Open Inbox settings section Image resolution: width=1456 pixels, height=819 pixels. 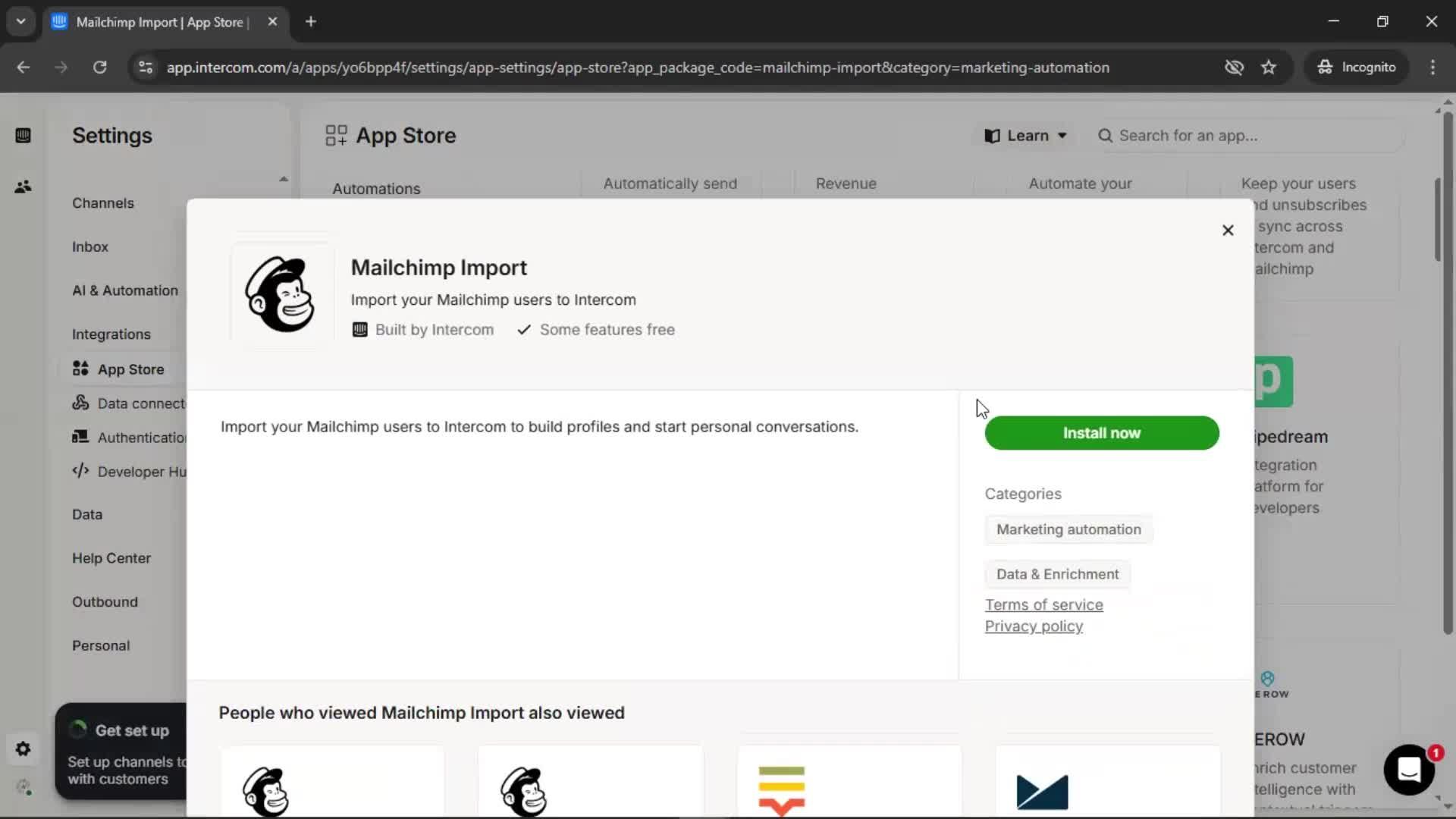click(90, 246)
